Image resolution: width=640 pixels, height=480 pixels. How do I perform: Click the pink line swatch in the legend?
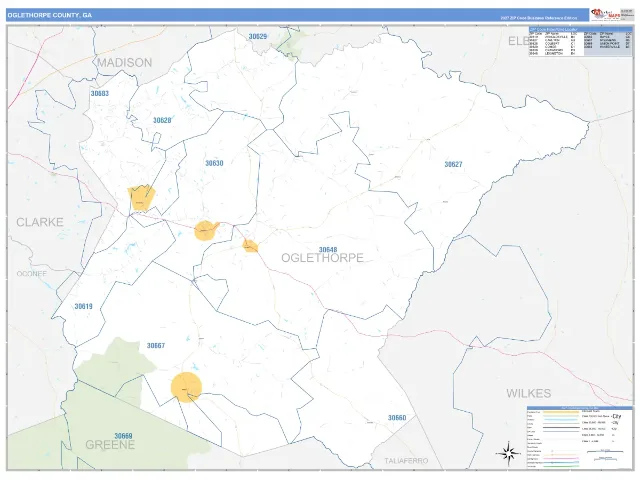coord(561,458)
